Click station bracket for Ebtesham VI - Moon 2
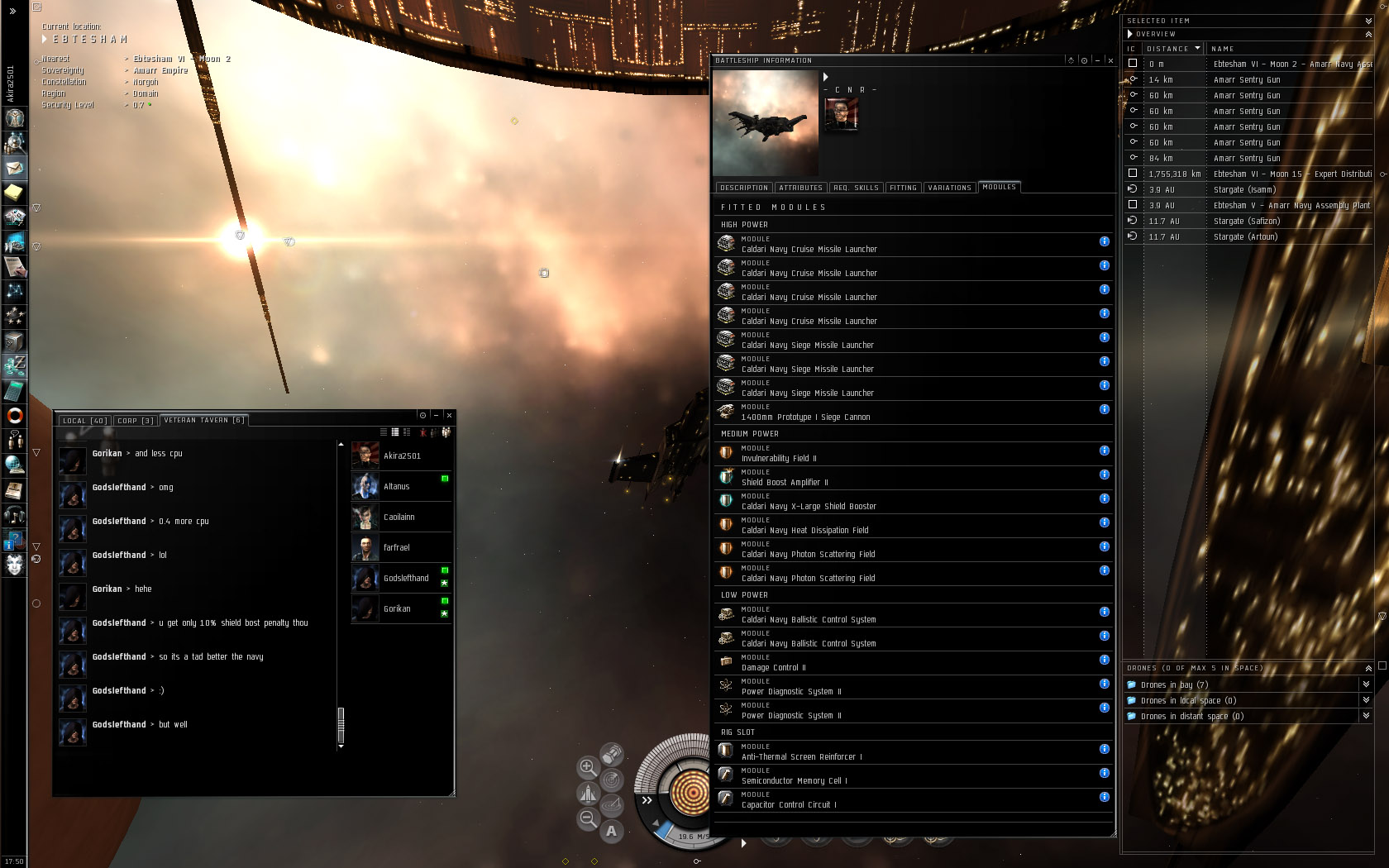1389x868 pixels. [1133, 64]
